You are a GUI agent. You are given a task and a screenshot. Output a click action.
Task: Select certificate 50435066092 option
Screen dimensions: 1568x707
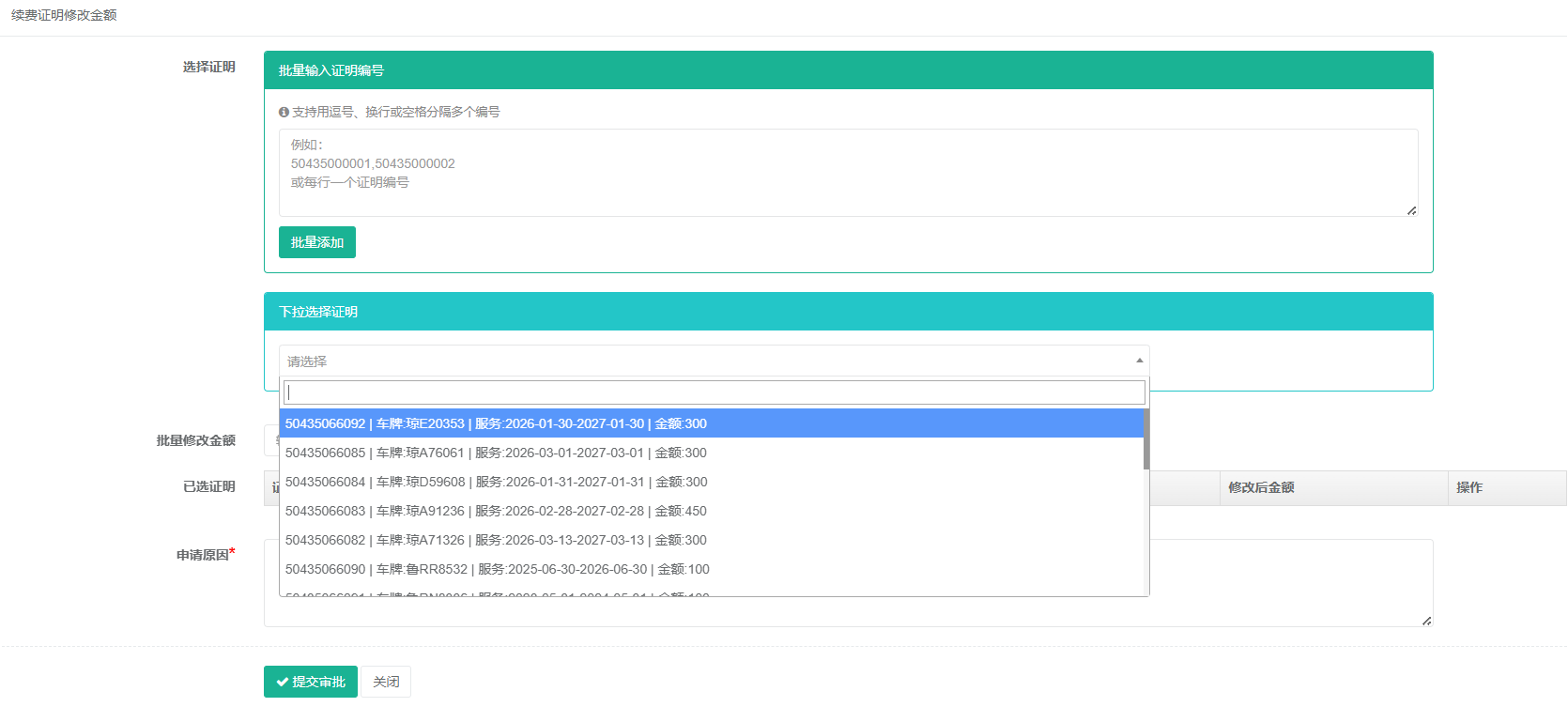point(496,423)
